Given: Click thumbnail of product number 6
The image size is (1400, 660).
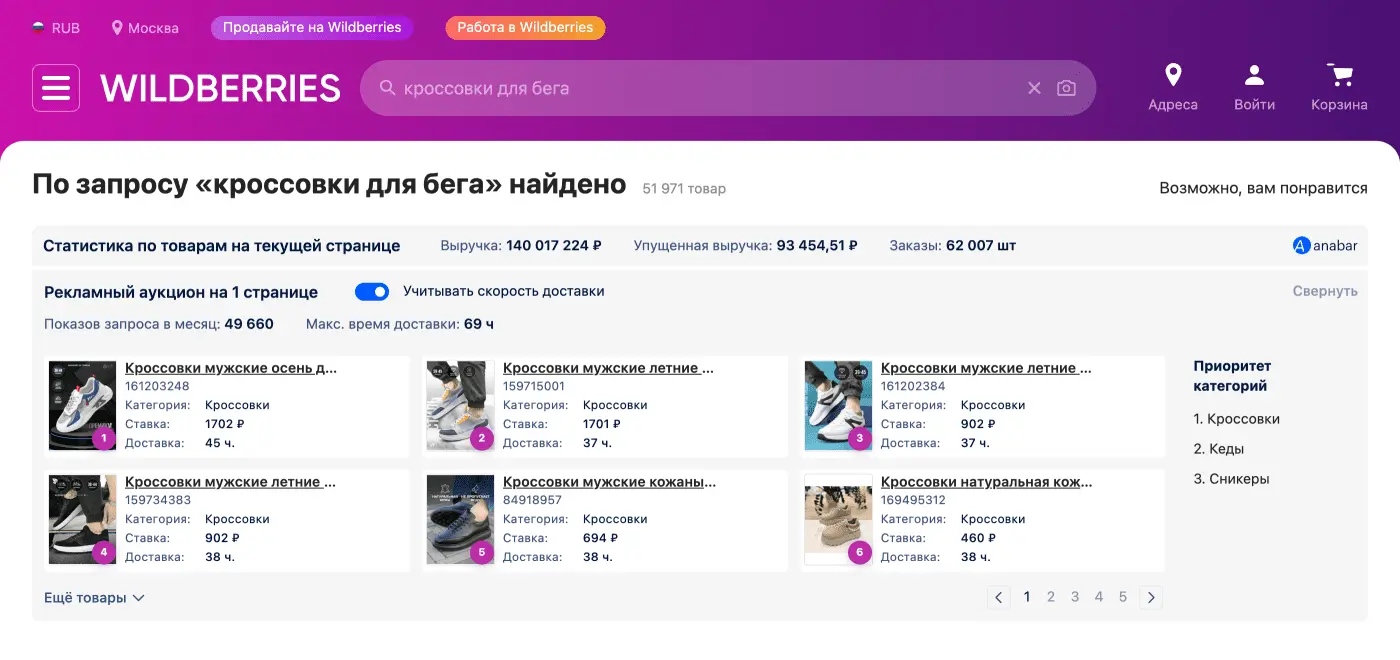Looking at the screenshot, I should click(839, 520).
